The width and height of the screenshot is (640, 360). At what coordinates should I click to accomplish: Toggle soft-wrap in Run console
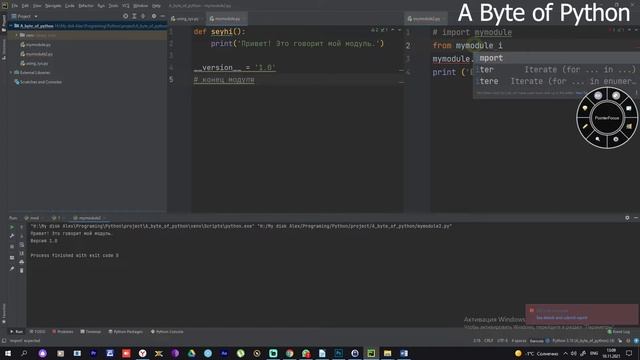point(22,245)
